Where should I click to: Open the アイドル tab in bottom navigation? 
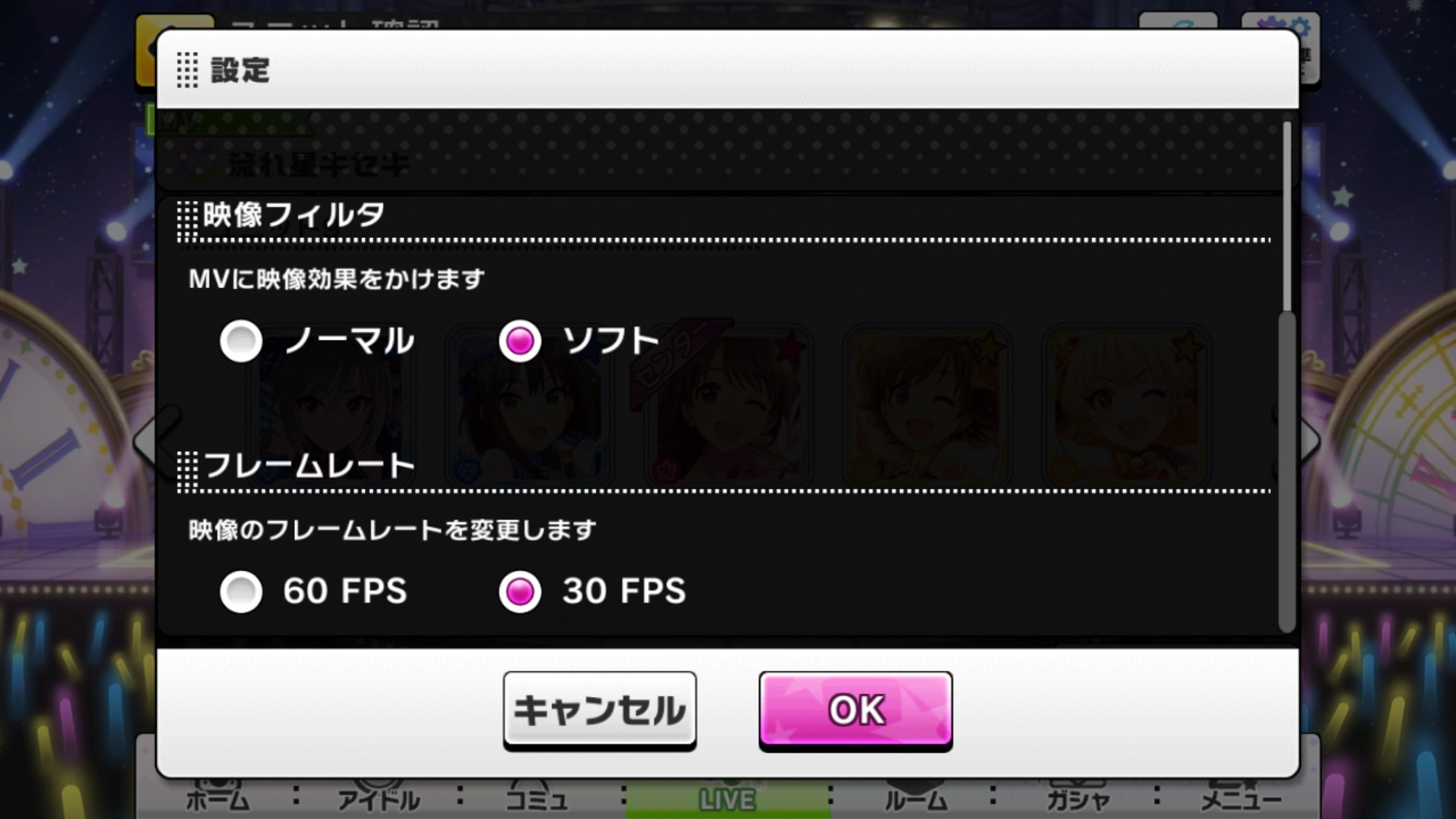(378, 799)
